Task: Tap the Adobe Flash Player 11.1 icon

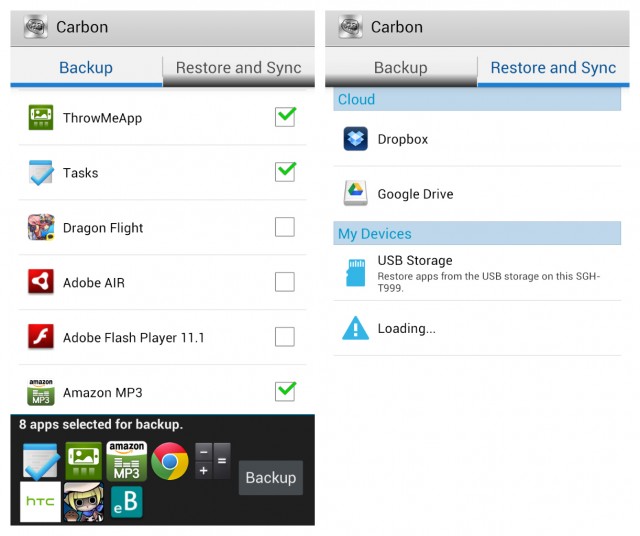Action: click(x=41, y=337)
